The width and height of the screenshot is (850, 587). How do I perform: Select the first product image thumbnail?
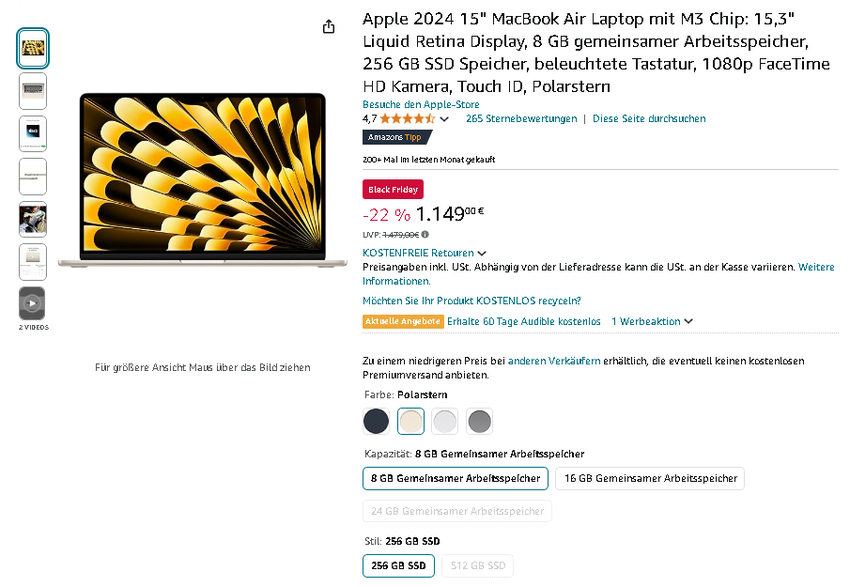point(32,48)
